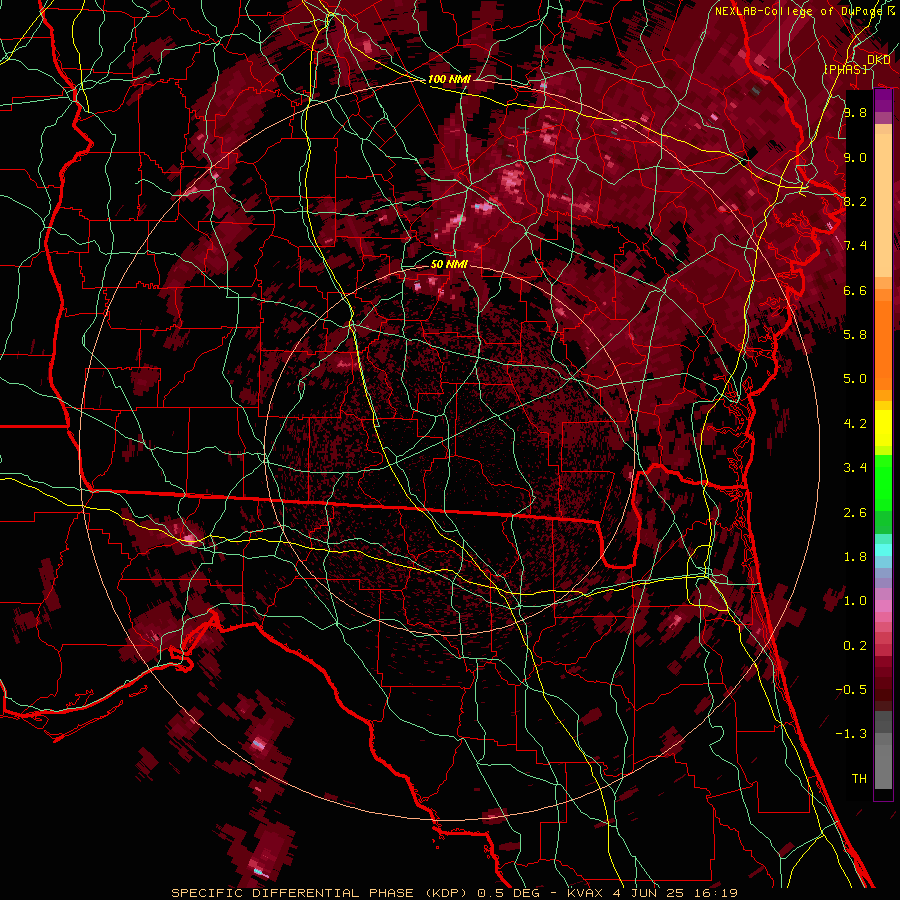The width and height of the screenshot is (900, 900).
Task: Click the 4.2 value on the scale
Action: pos(855,424)
